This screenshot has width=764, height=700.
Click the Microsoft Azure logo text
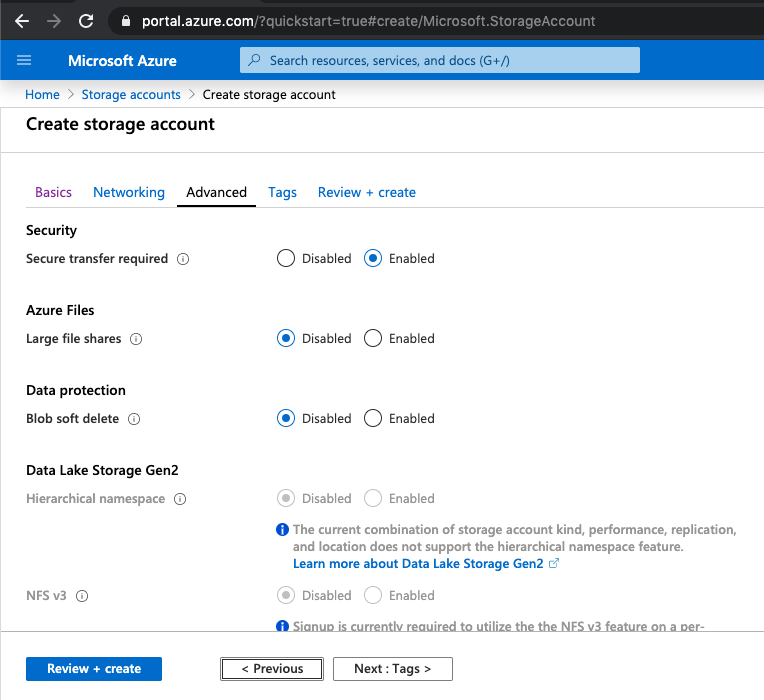click(x=122, y=60)
